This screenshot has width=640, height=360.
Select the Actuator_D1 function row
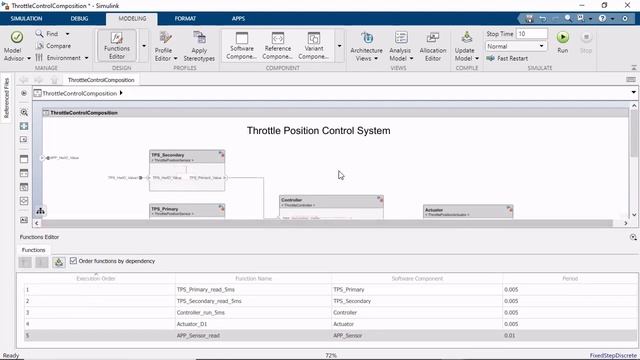[331, 324]
